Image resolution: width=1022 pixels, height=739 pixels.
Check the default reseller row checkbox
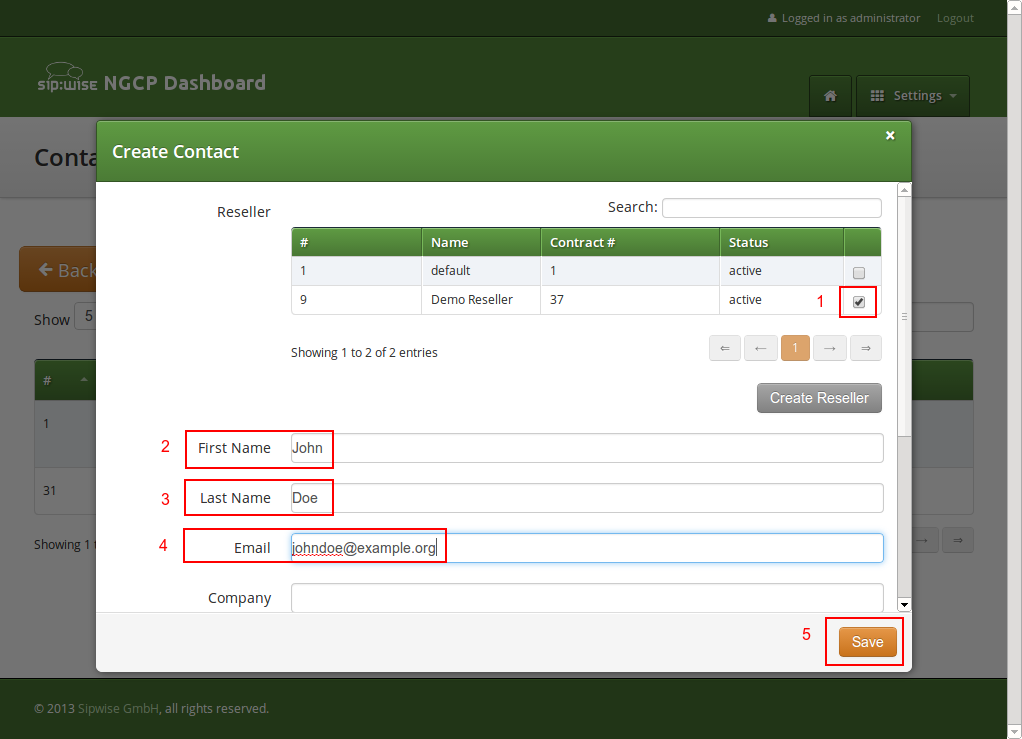[x=857, y=271]
